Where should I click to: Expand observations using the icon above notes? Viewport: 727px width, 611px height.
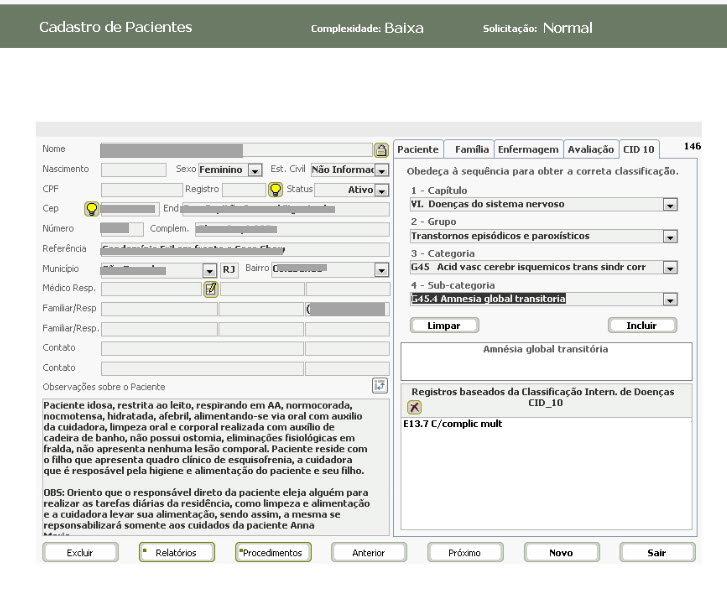(379, 386)
